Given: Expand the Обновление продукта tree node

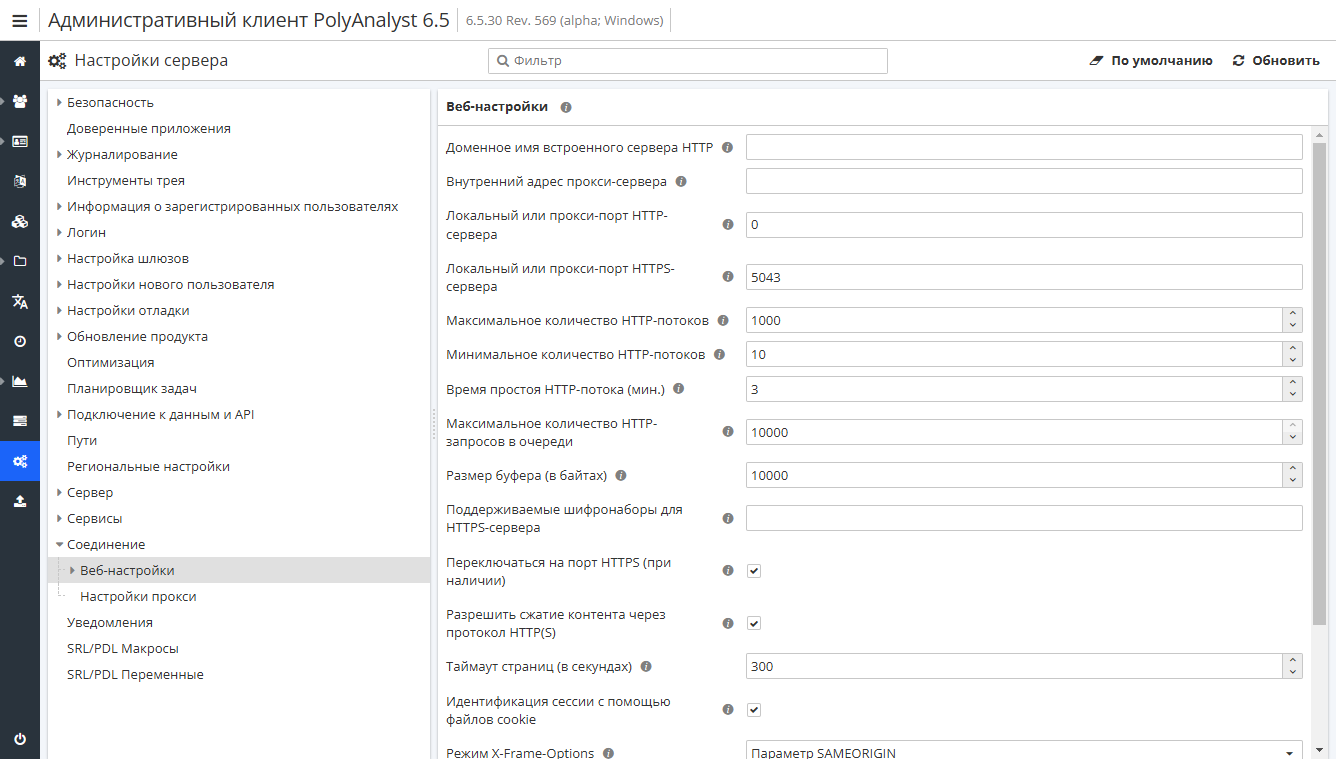Looking at the screenshot, I should click(60, 337).
